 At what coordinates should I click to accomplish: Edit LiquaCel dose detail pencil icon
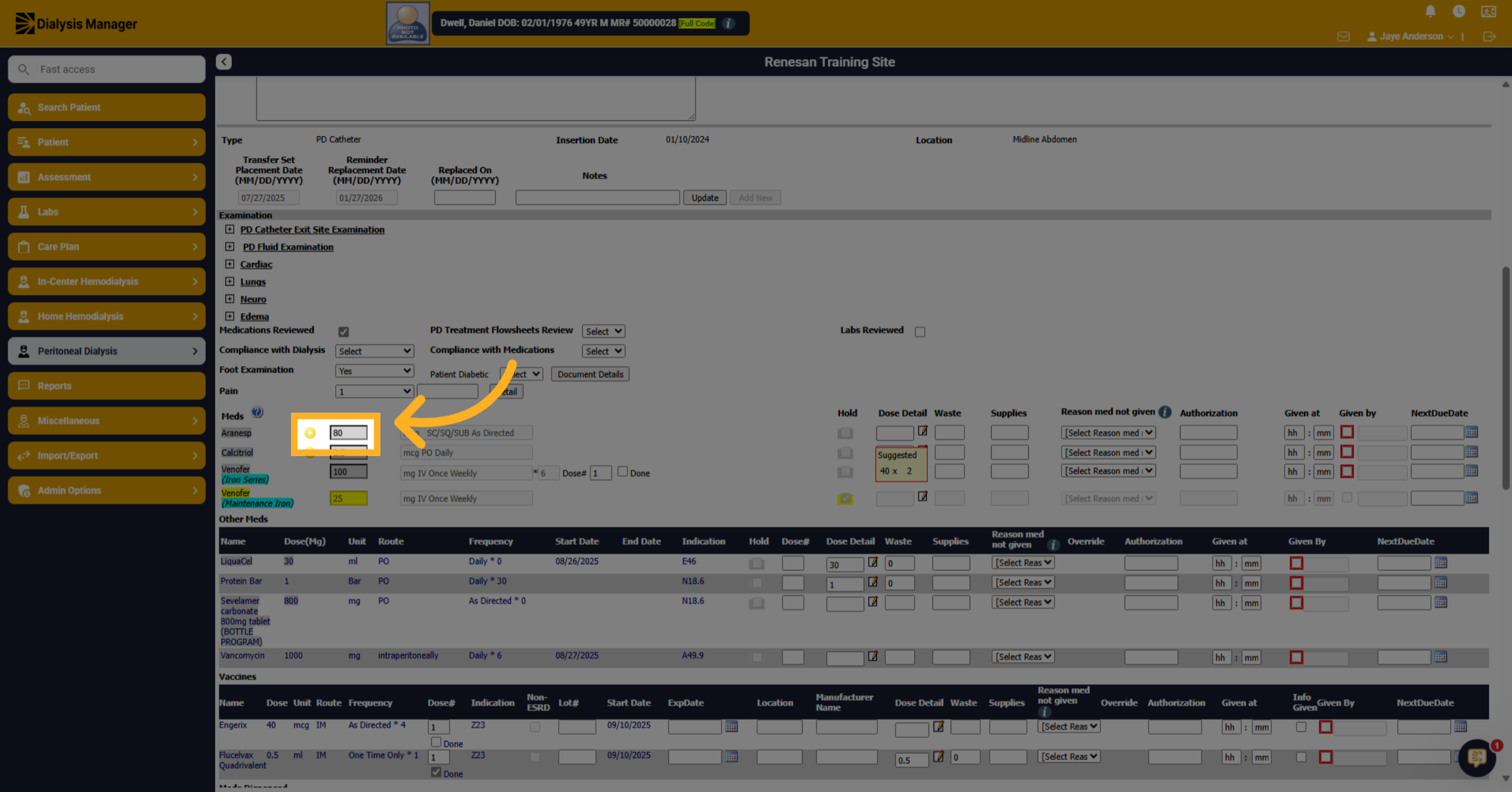pos(873,562)
